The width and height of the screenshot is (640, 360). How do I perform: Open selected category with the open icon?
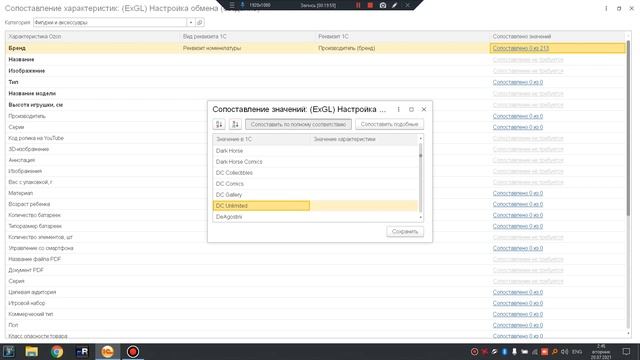point(200,22)
